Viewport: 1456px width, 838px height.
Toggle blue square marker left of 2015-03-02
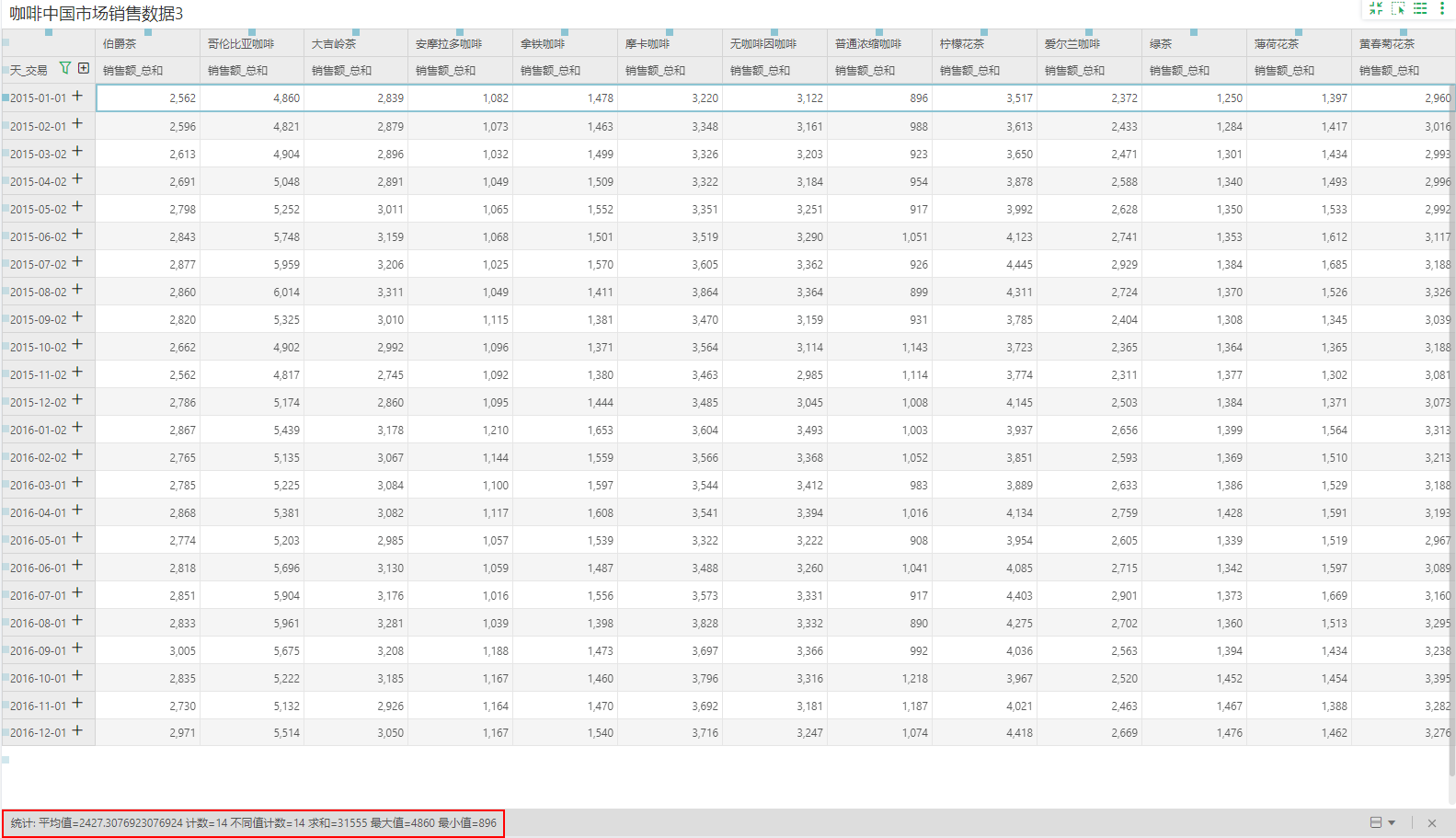(x=6, y=153)
